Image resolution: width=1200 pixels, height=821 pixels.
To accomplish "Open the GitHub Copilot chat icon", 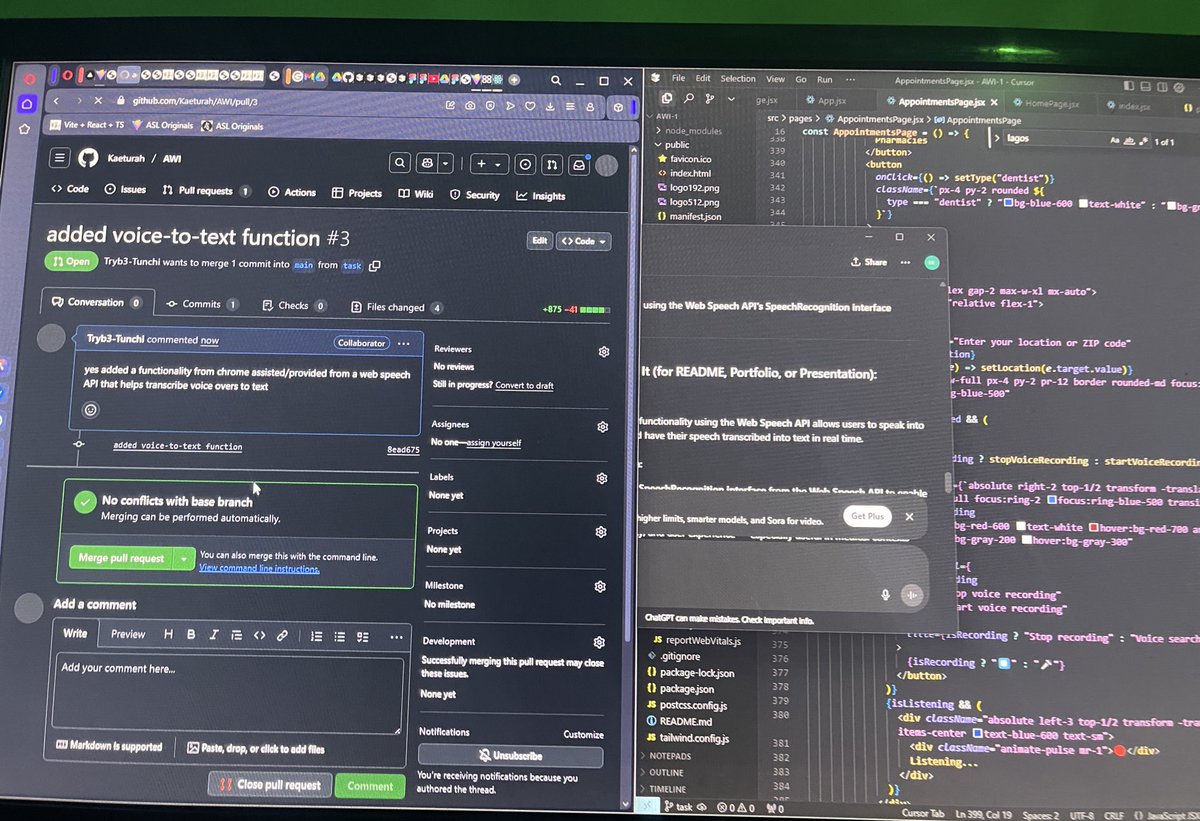I will [428, 163].
